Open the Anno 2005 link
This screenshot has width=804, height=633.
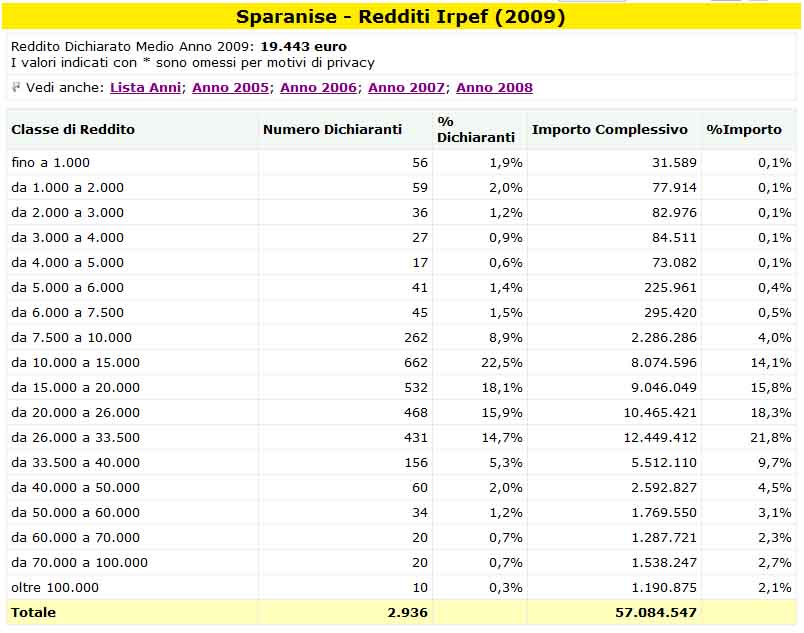coord(230,88)
